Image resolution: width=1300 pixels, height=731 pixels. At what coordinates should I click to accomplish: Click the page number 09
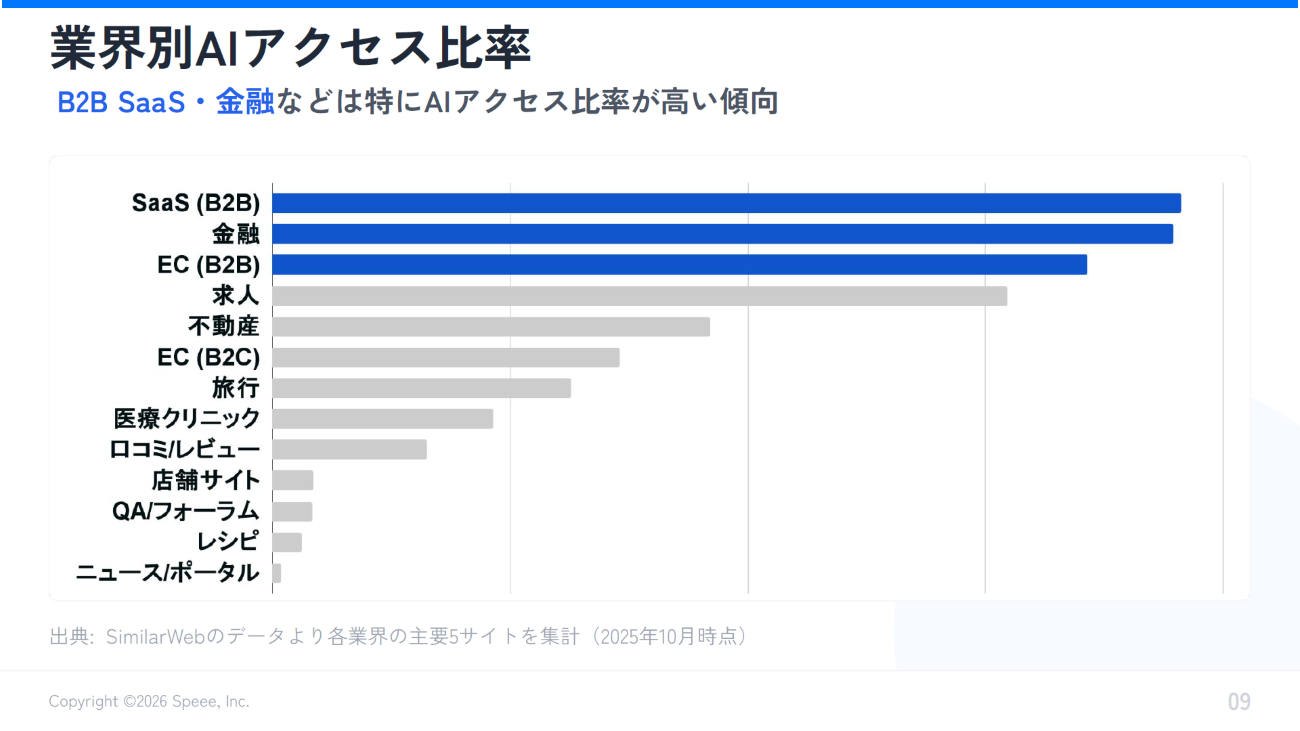tap(1239, 702)
